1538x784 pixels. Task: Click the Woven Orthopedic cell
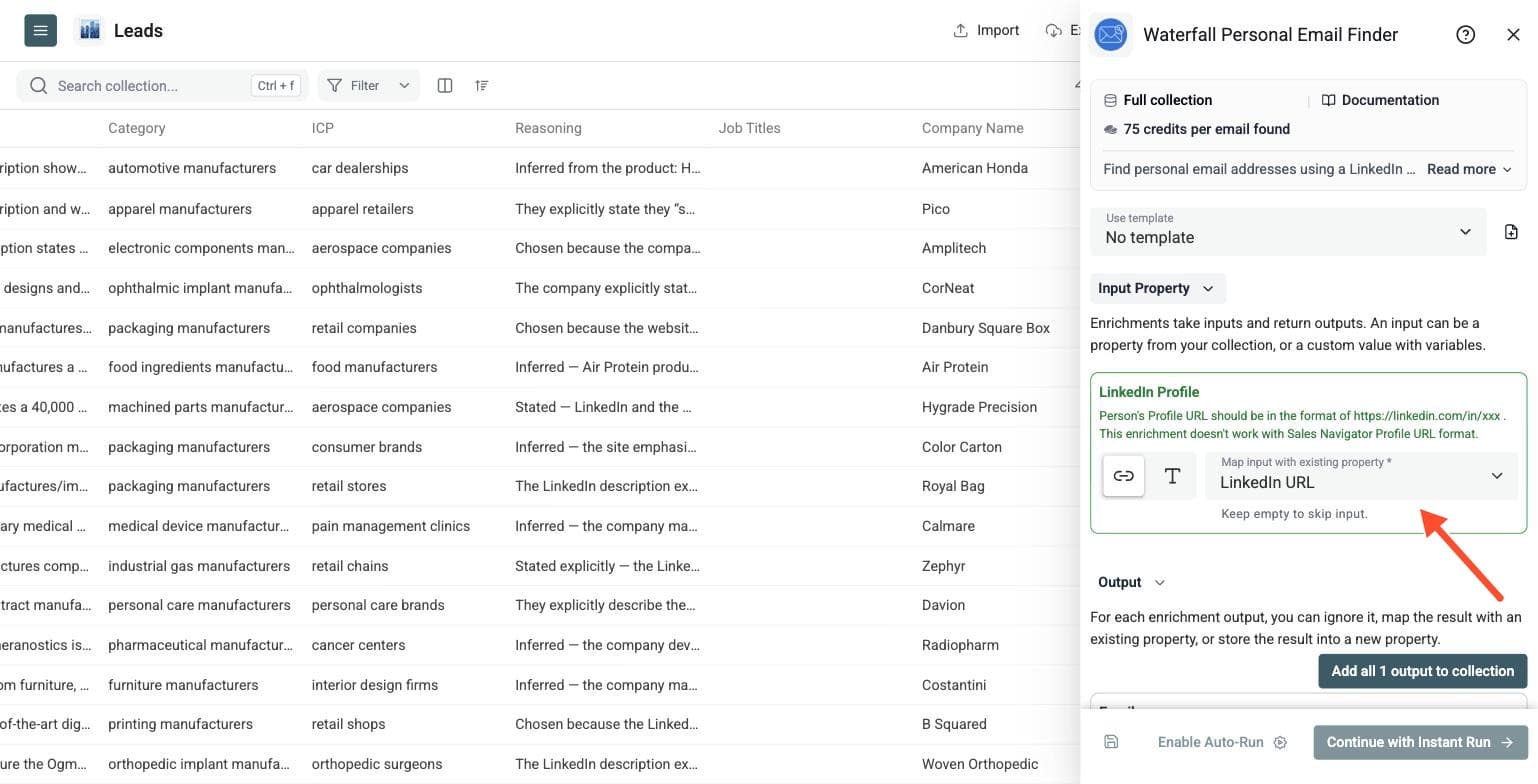click(980, 764)
